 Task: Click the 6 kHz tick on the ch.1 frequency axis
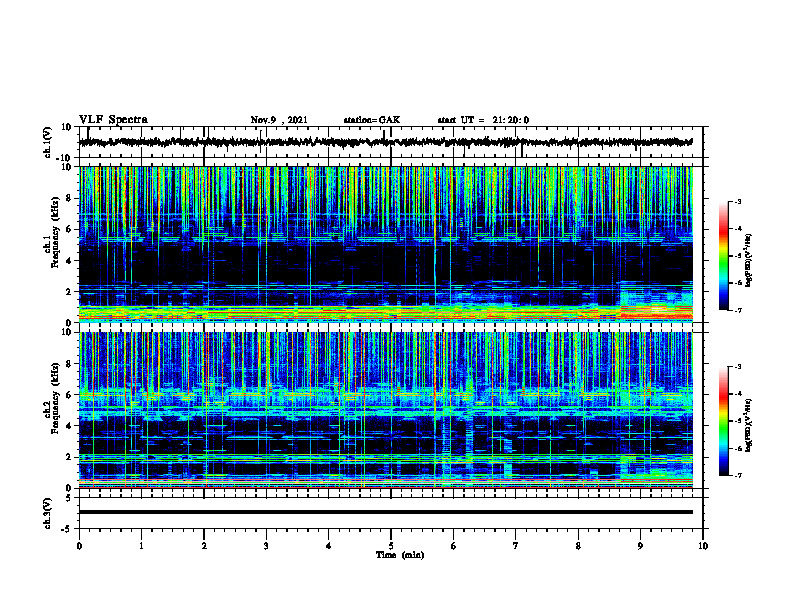69,230
